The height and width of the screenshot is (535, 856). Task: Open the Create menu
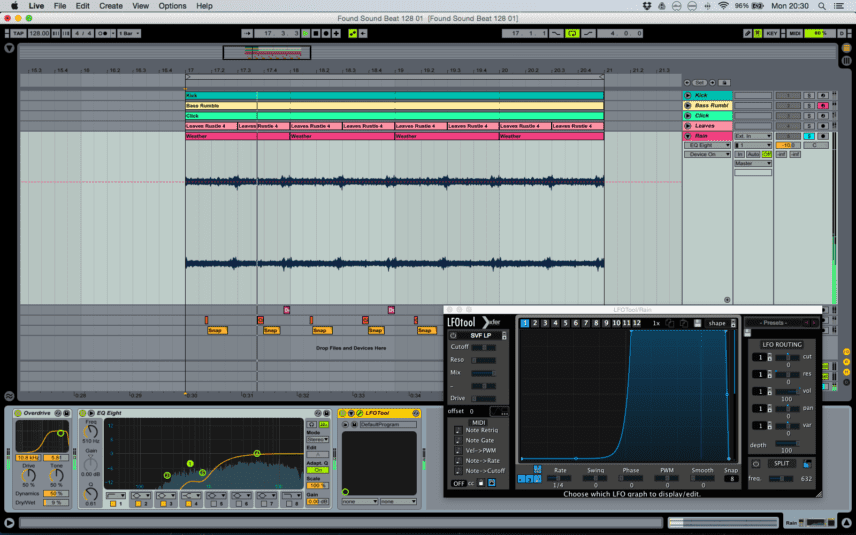(111, 6)
